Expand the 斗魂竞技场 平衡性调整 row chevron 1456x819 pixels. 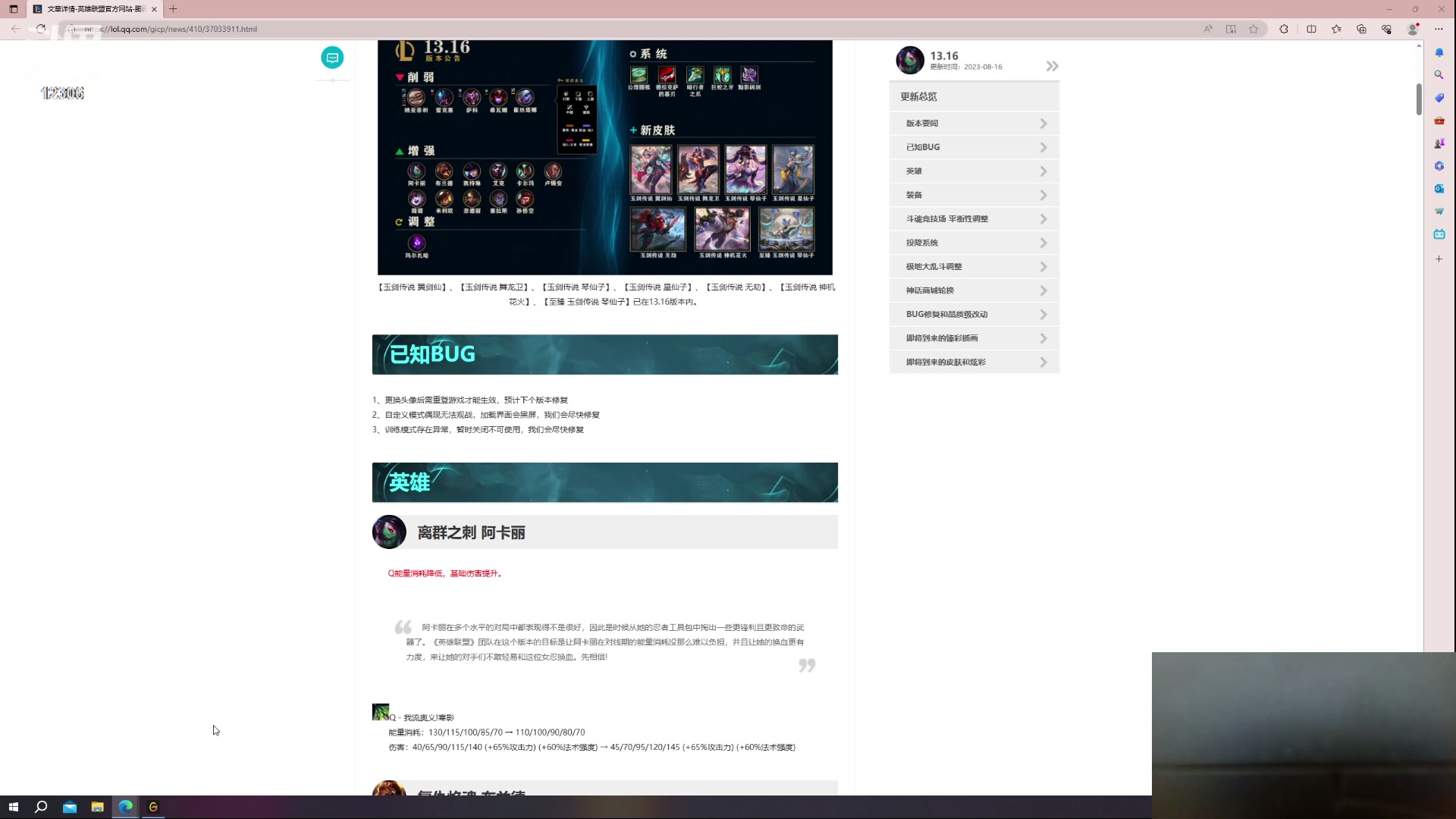[1043, 219]
